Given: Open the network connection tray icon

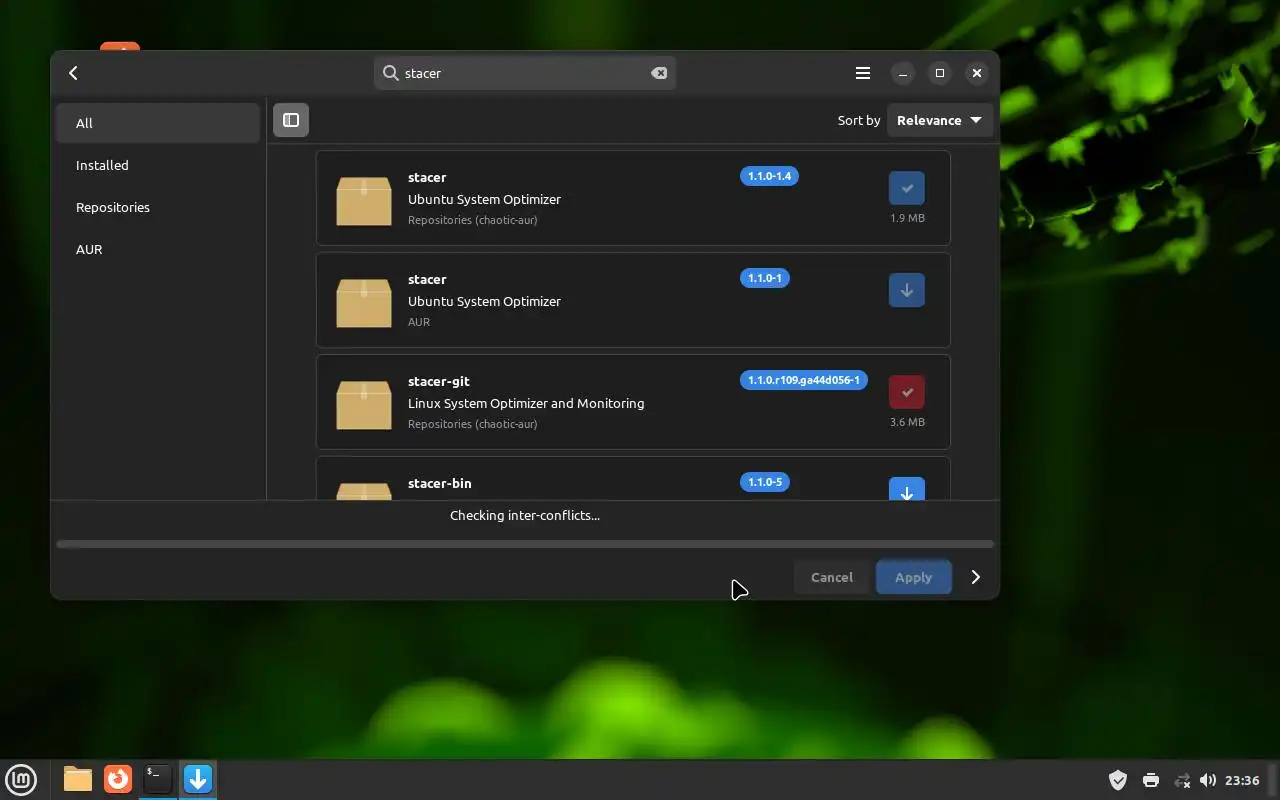Looking at the screenshot, I should point(1182,780).
